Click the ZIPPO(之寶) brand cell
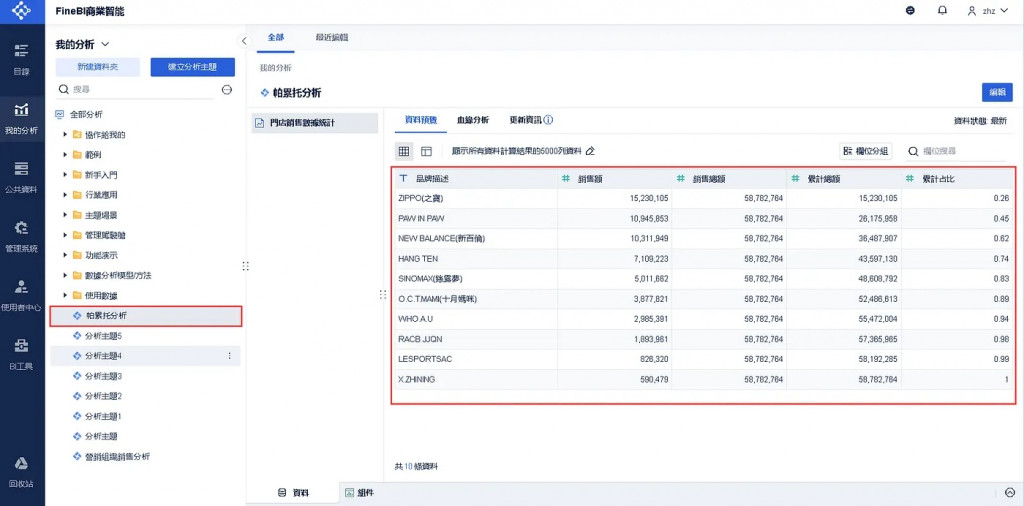The height and width of the screenshot is (506, 1024). (x=476, y=198)
